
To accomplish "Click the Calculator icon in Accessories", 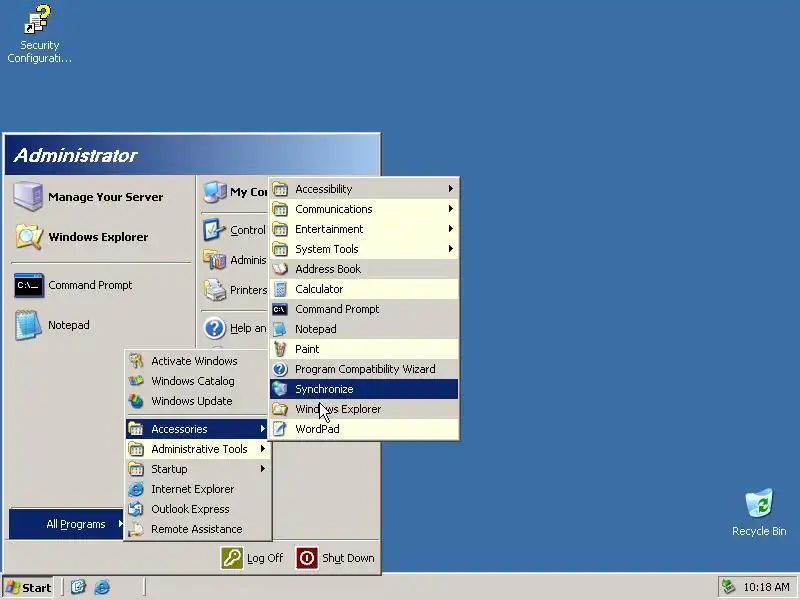I will [280, 289].
